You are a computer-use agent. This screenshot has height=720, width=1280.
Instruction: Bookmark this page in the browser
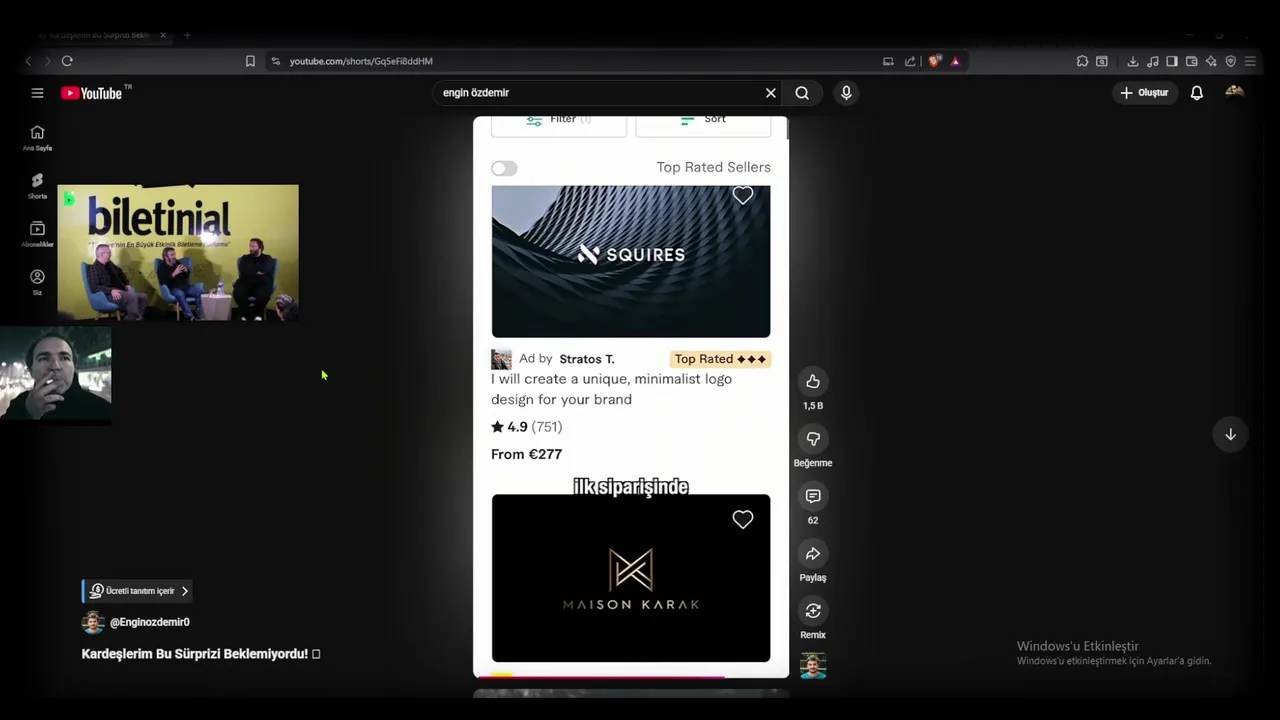pyautogui.click(x=250, y=61)
